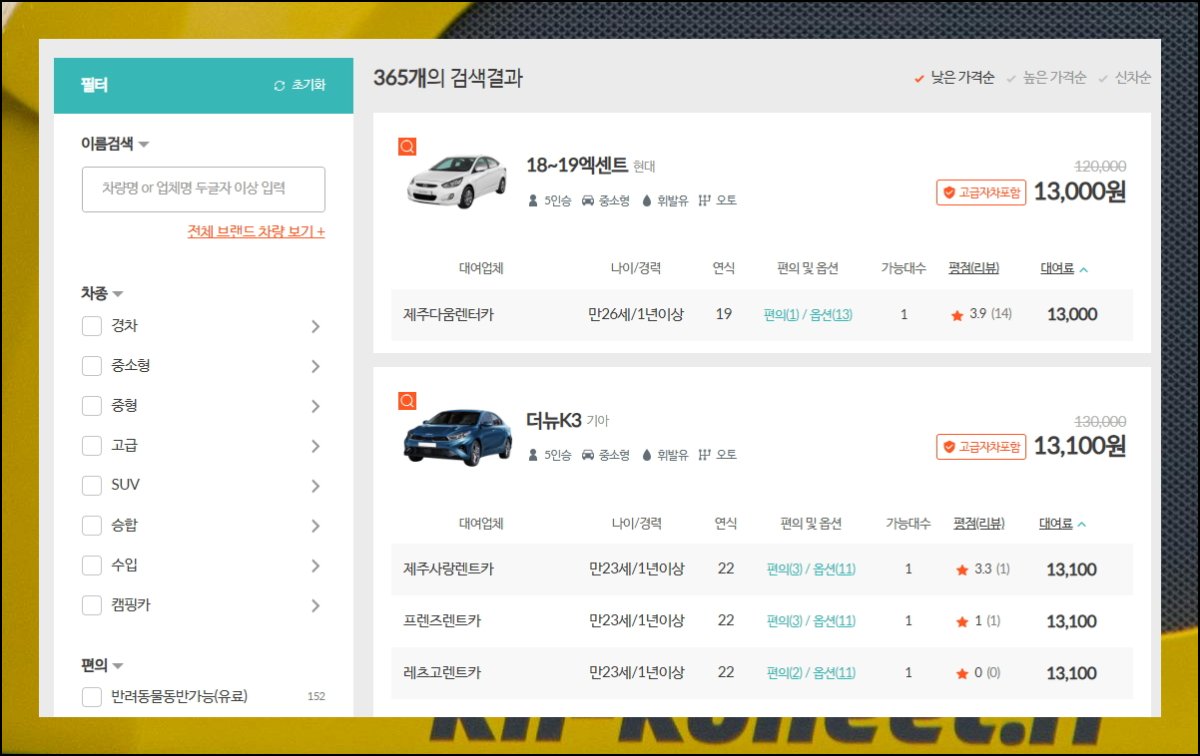This screenshot has width=1200, height=756.
Task: Sort 더뉴K3 table by 대여료
Action: 1063,524
